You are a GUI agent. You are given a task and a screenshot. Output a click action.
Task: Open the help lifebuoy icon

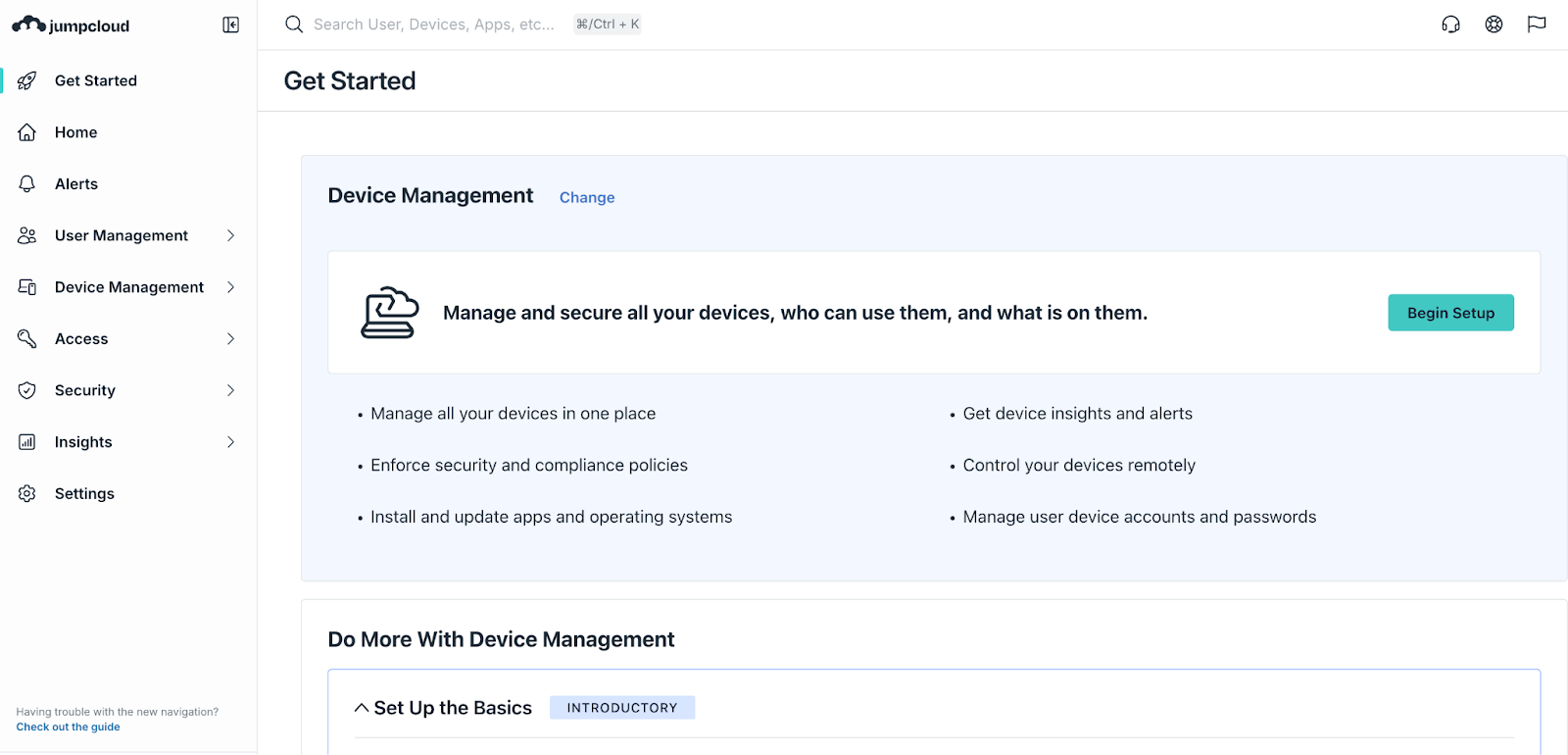1494,25
